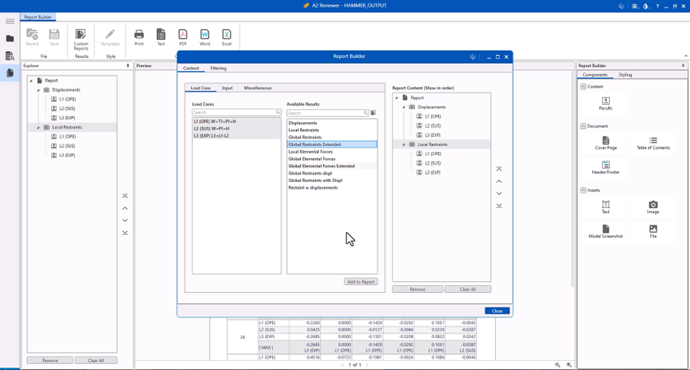The image size is (690, 370).
Task: Insert the Results component
Action: [x=606, y=103]
